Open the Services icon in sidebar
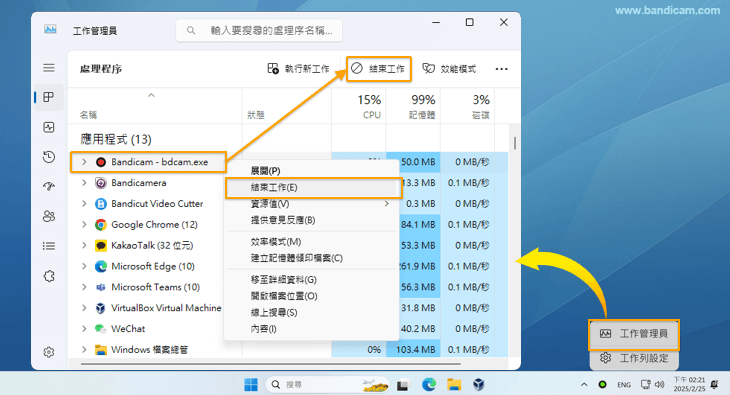730x395 pixels. tap(49, 276)
